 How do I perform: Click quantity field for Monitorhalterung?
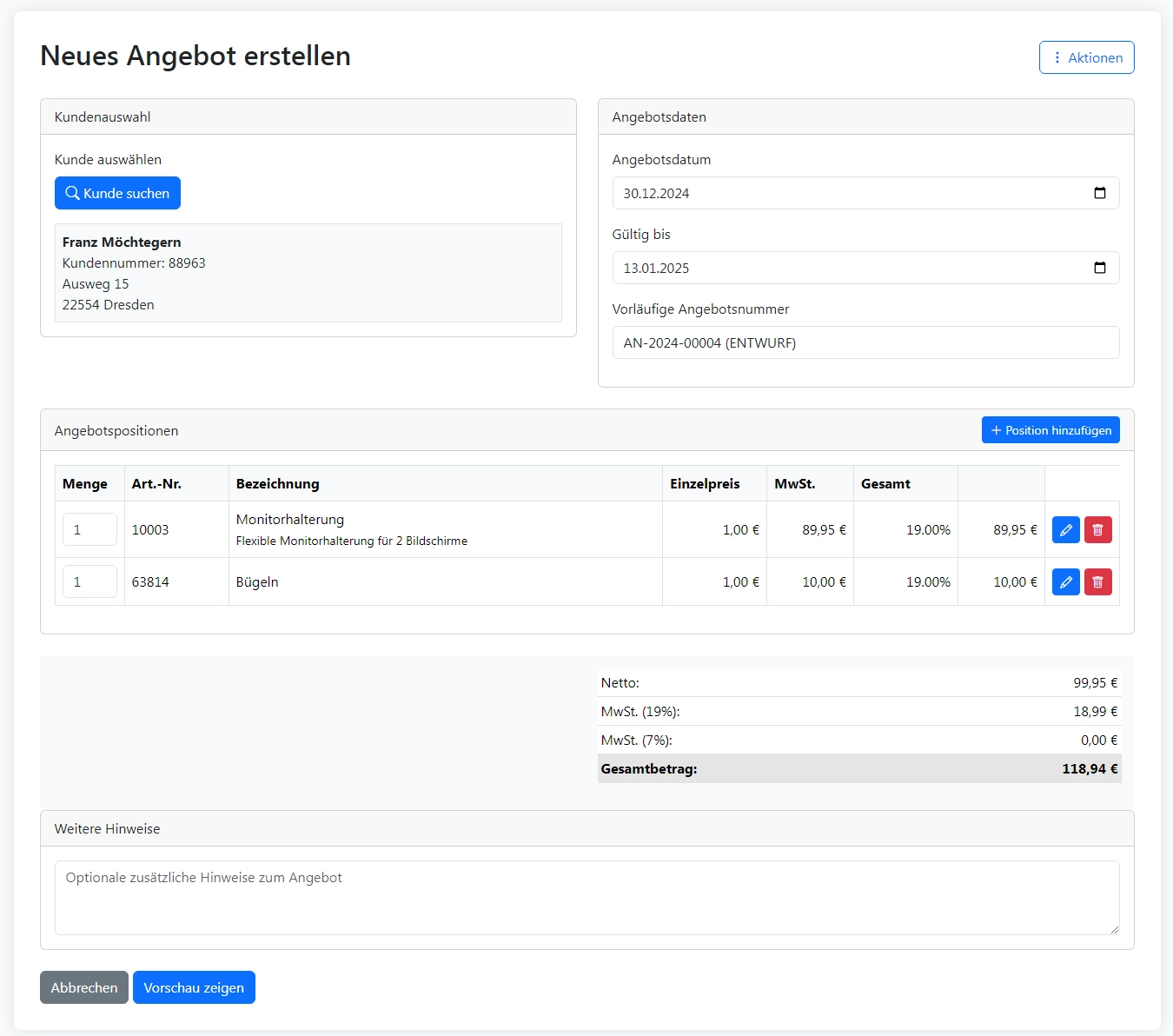click(89, 529)
